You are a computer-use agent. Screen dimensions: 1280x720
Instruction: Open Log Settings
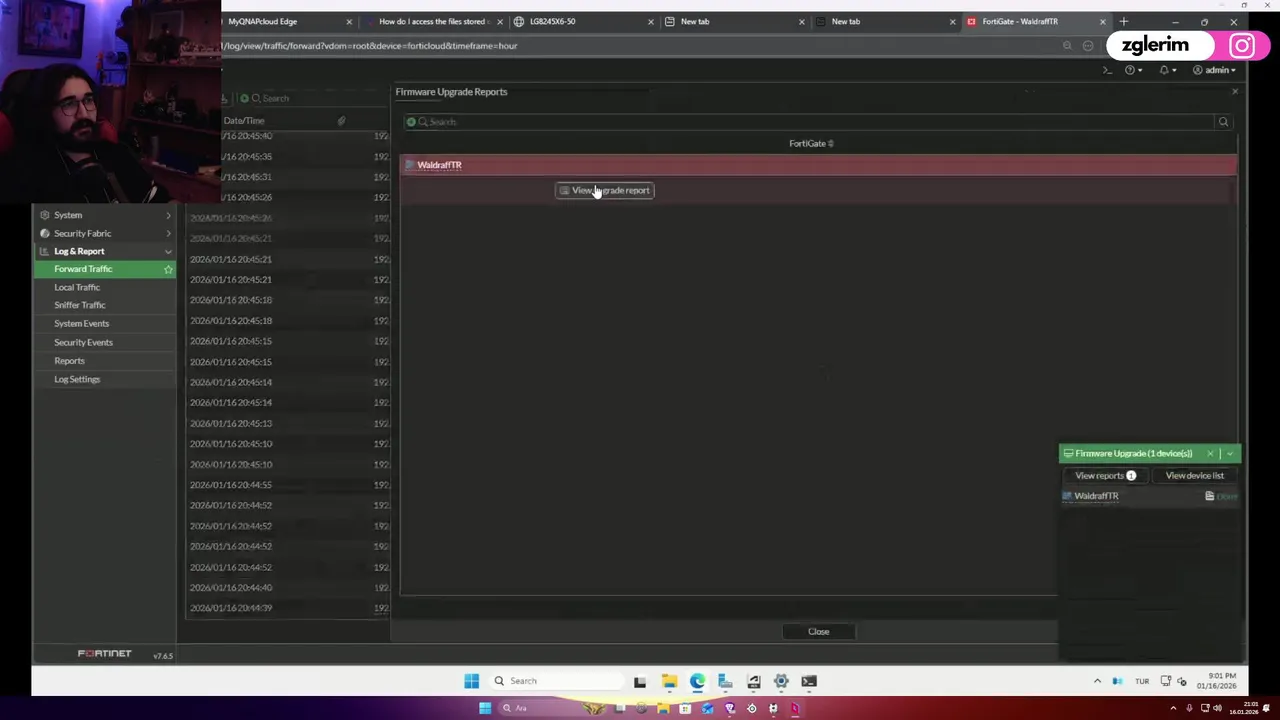click(77, 379)
